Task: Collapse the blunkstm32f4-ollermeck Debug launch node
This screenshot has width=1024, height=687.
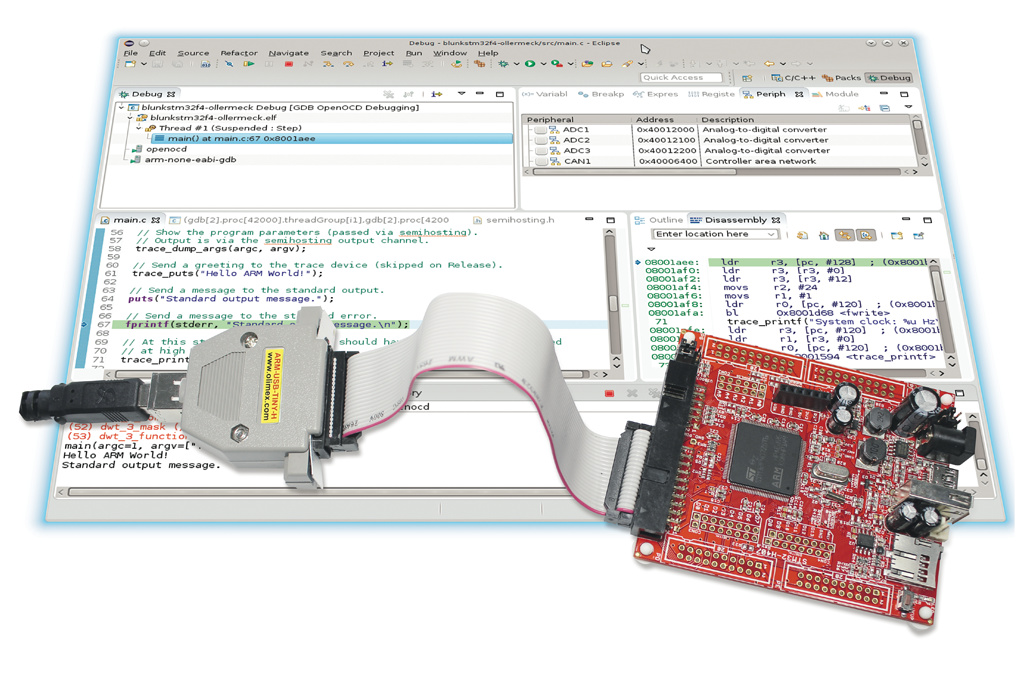Action: pos(121,107)
